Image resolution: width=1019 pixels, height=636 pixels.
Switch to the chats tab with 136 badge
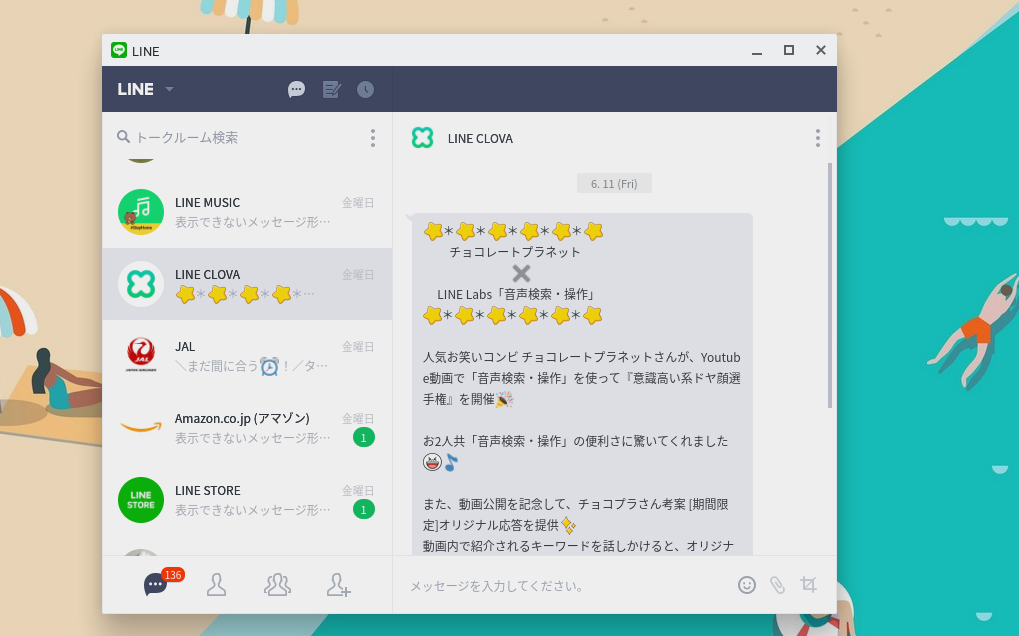pos(156,585)
